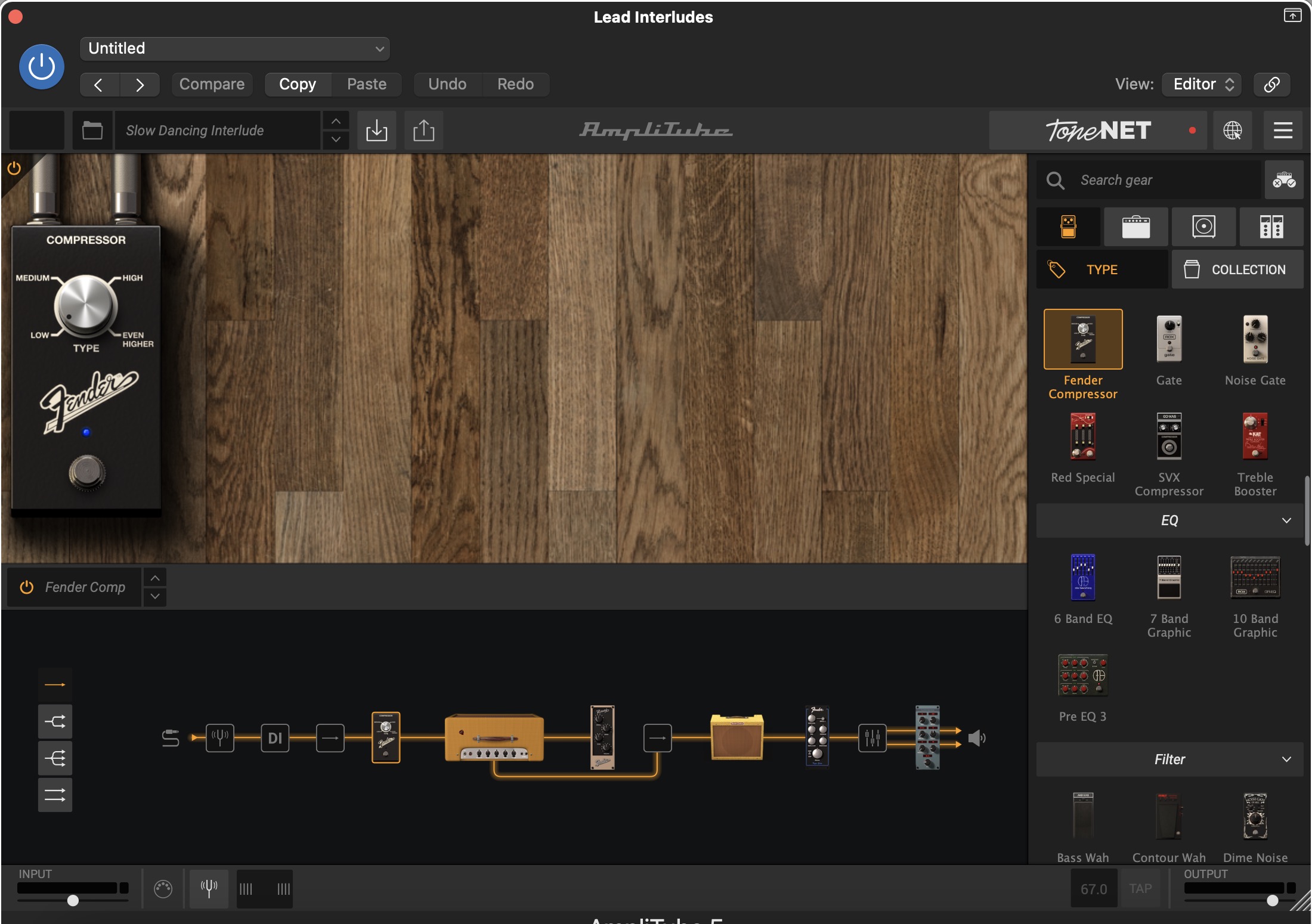The height and width of the screenshot is (924, 1312).
Task: Click the Compare button
Action: coord(212,84)
